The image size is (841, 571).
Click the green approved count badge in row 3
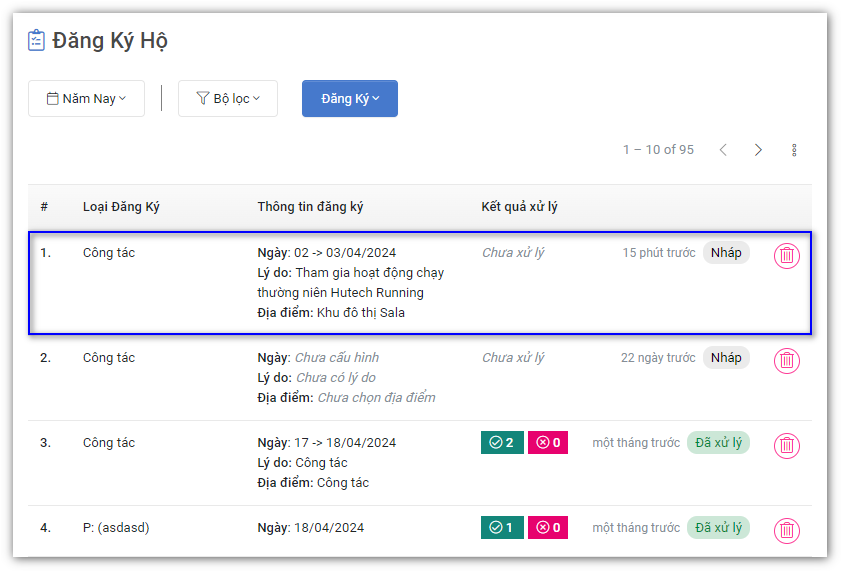[x=502, y=443]
